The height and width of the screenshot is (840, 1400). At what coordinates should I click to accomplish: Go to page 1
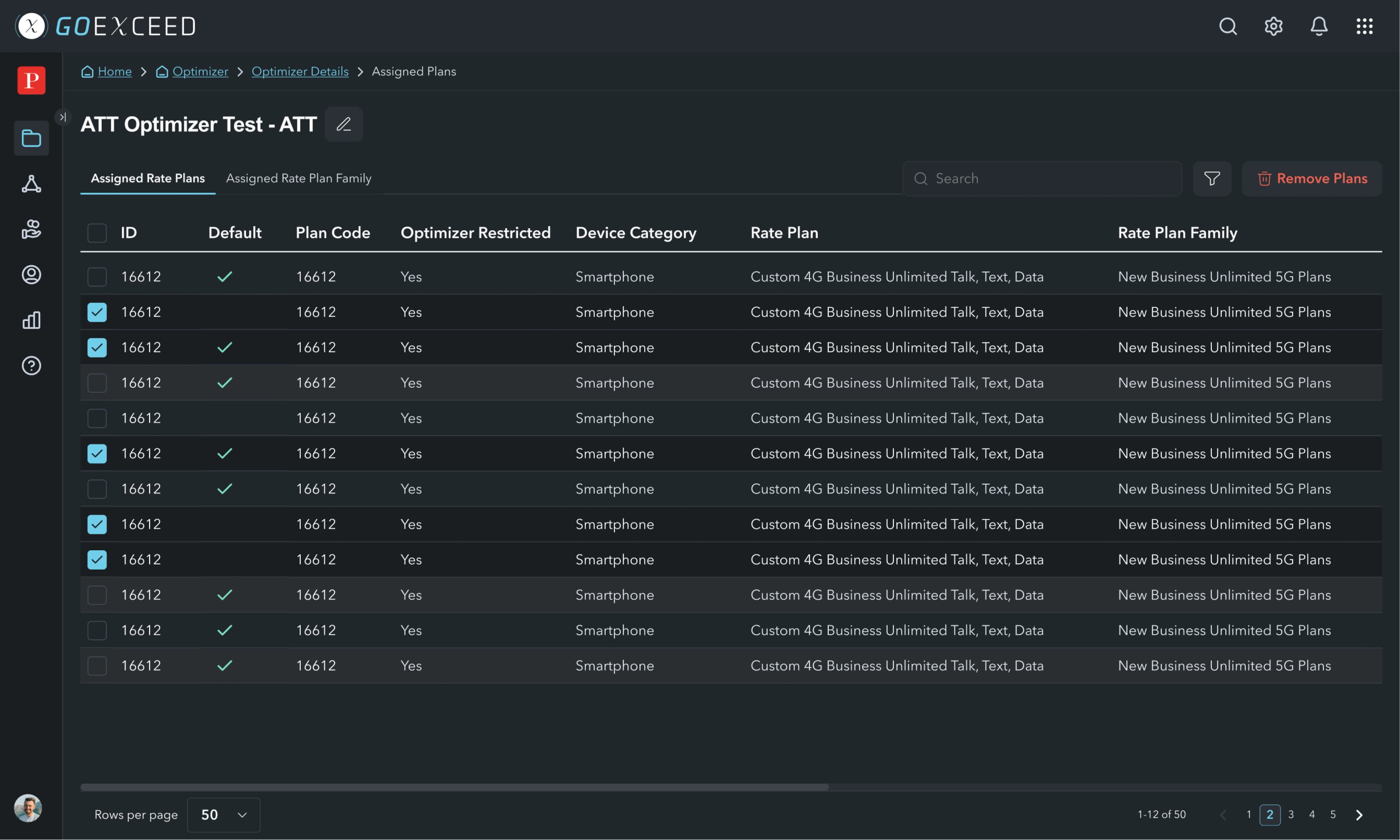[1249, 814]
